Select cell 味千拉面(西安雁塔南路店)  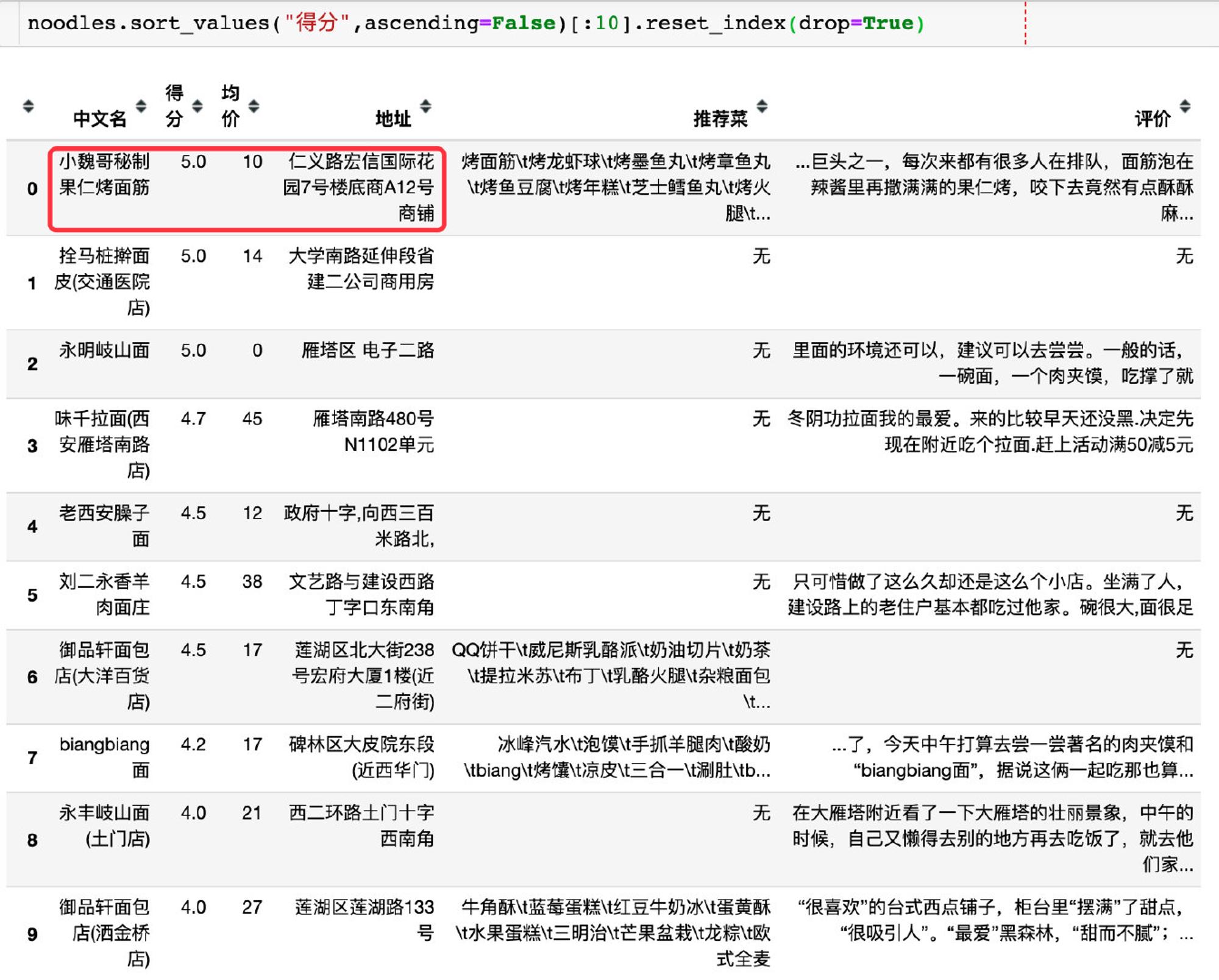click(x=102, y=444)
